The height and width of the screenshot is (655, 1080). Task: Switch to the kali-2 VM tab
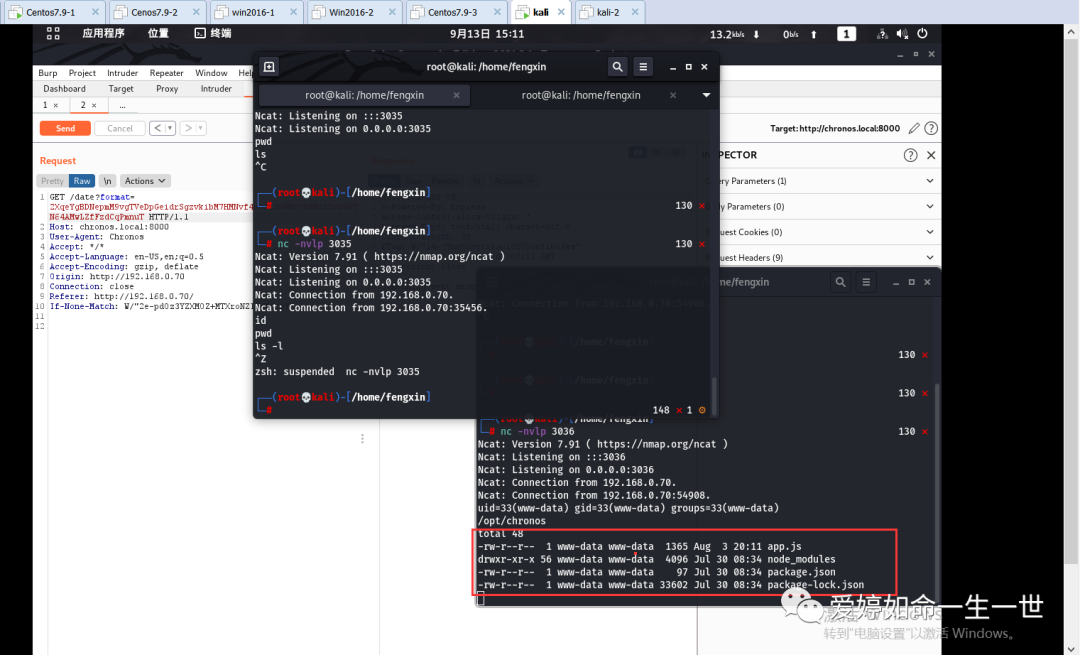coord(610,12)
